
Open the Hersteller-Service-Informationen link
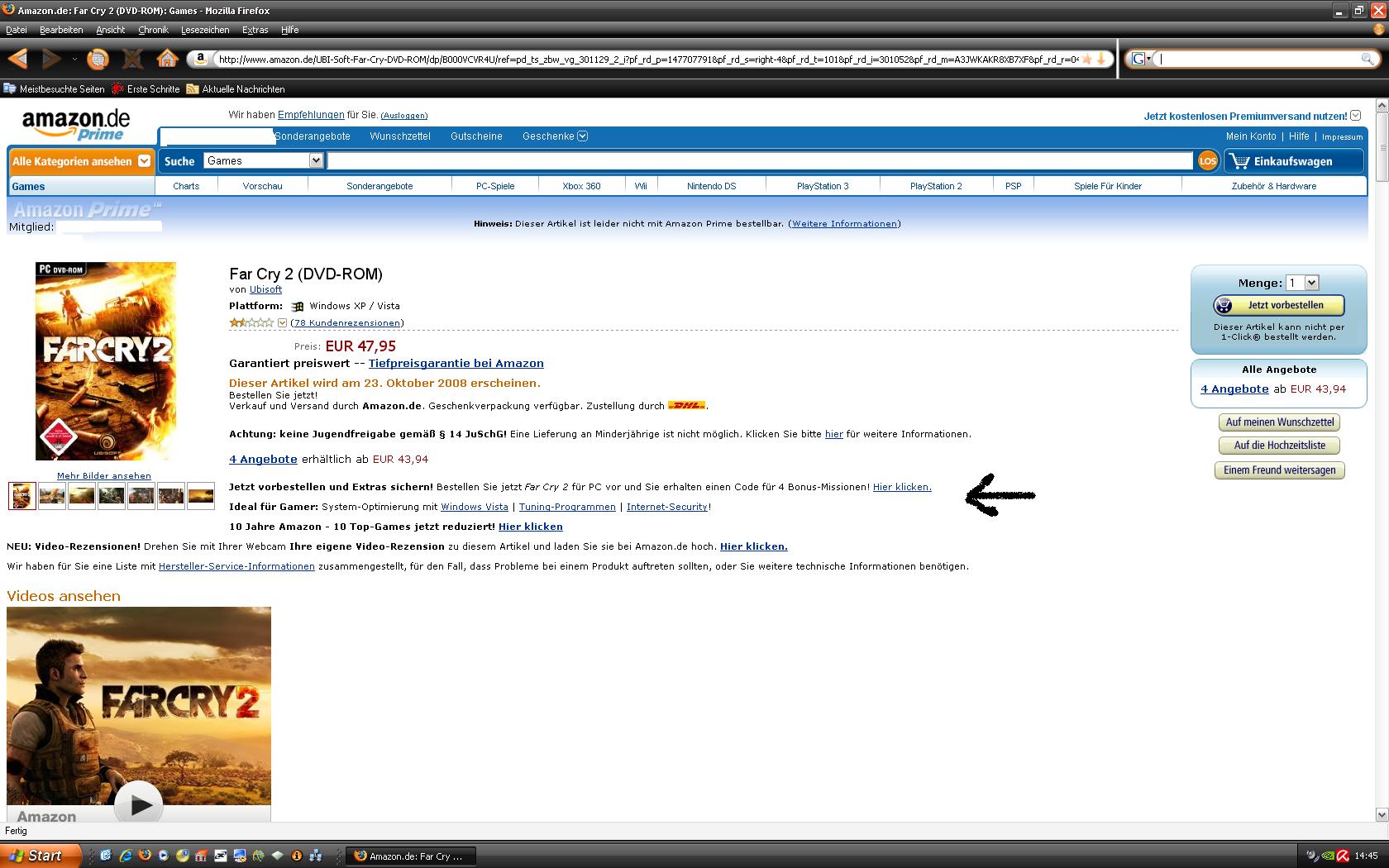coord(236,566)
